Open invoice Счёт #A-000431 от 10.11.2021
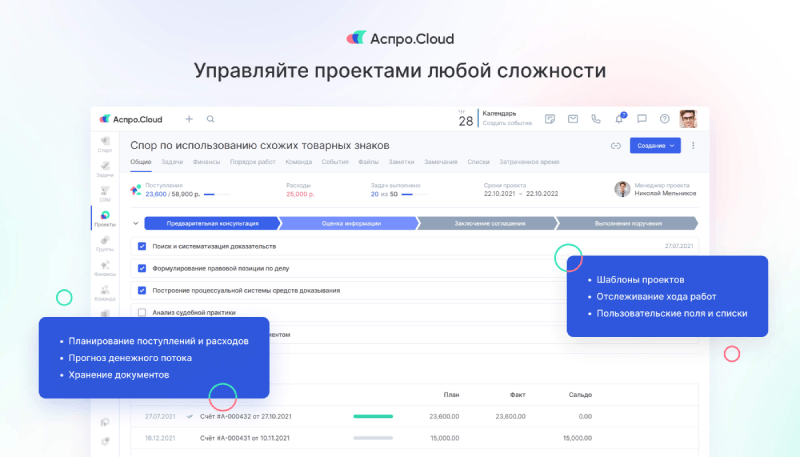Viewport: 800px width, 457px height. 244,438
